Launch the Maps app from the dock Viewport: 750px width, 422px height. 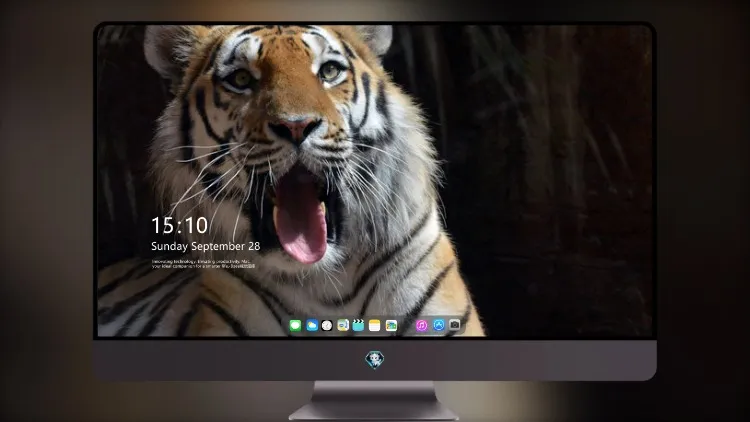coord(343,325)
